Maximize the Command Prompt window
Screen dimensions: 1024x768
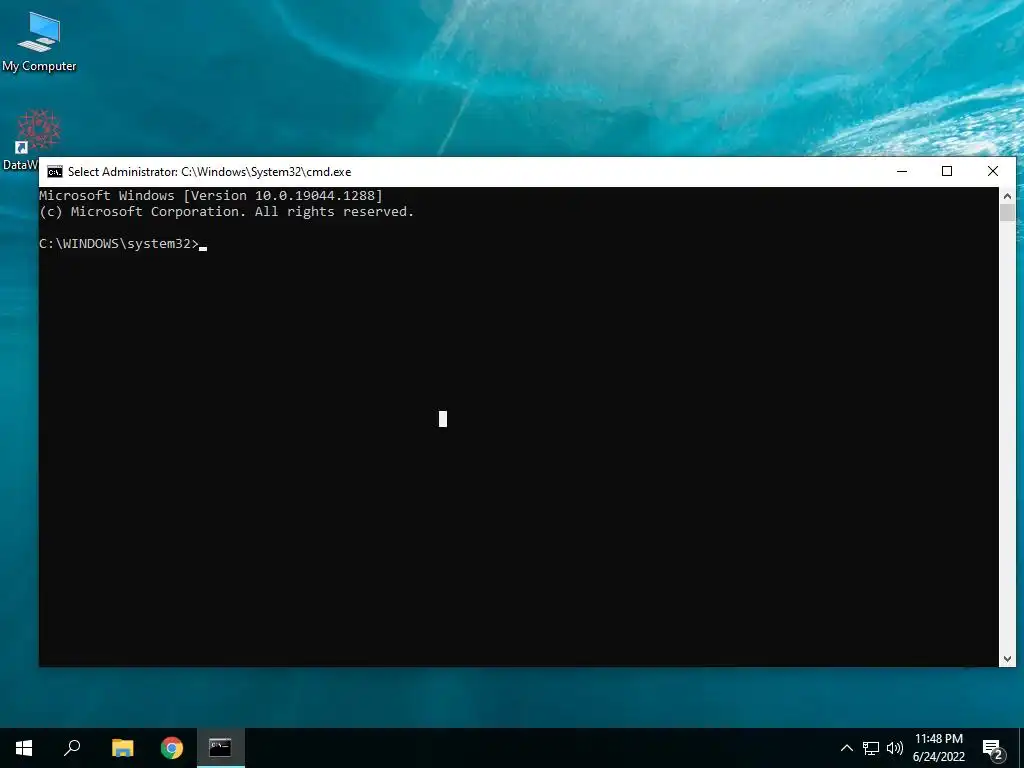(947, 172)
